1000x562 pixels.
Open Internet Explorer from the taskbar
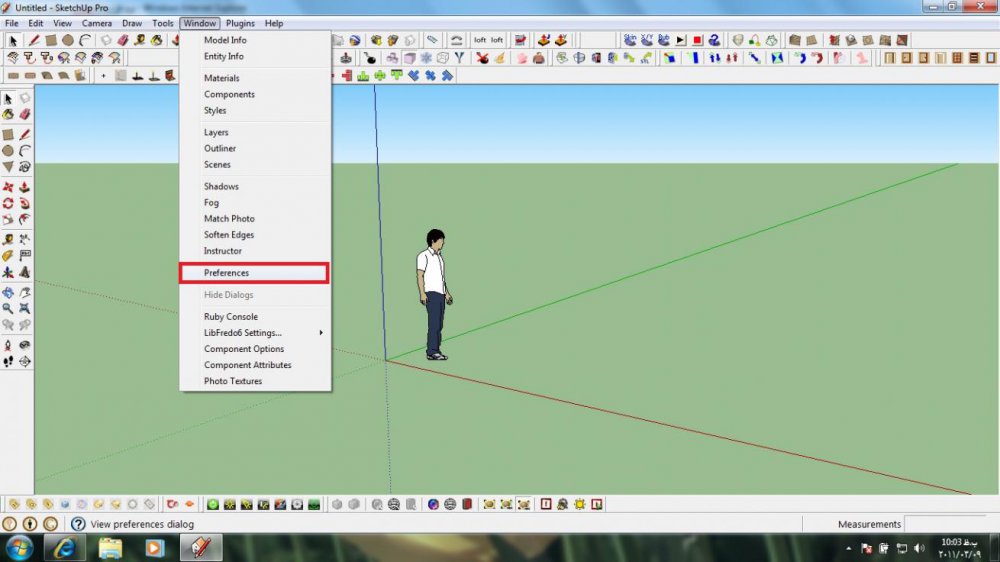[66, 548]
